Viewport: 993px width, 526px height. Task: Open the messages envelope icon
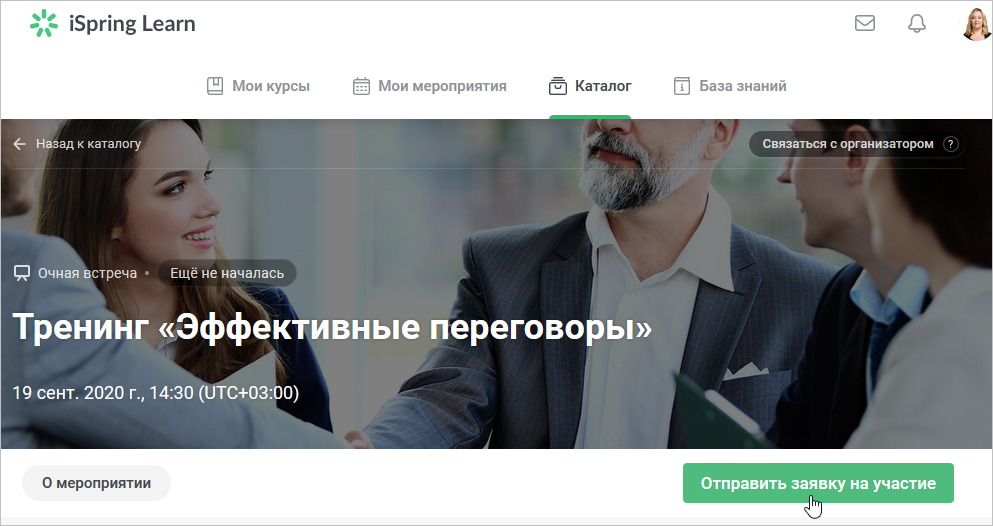pos(864,23)
